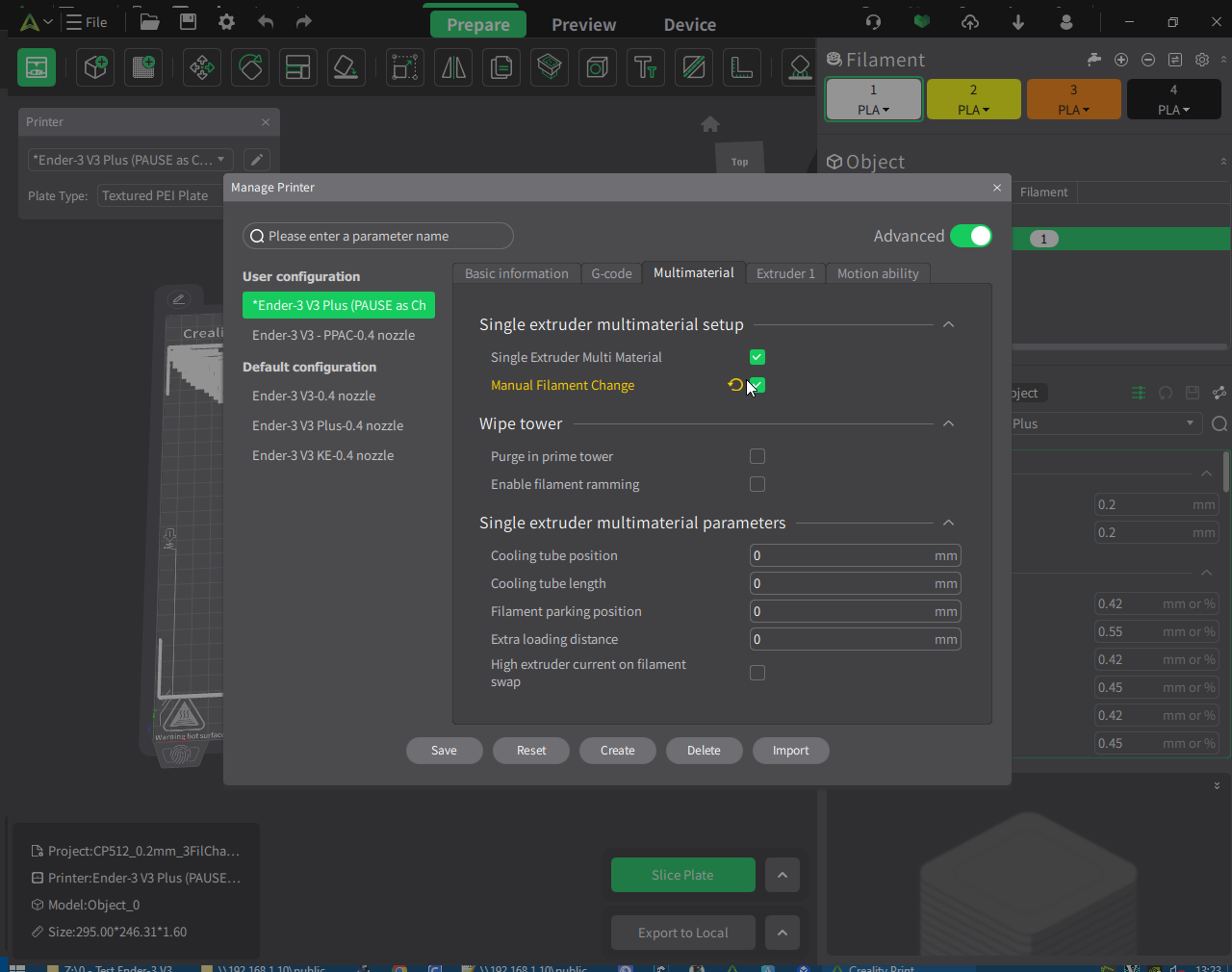Switch to the G-code tab

click(611, 273)
